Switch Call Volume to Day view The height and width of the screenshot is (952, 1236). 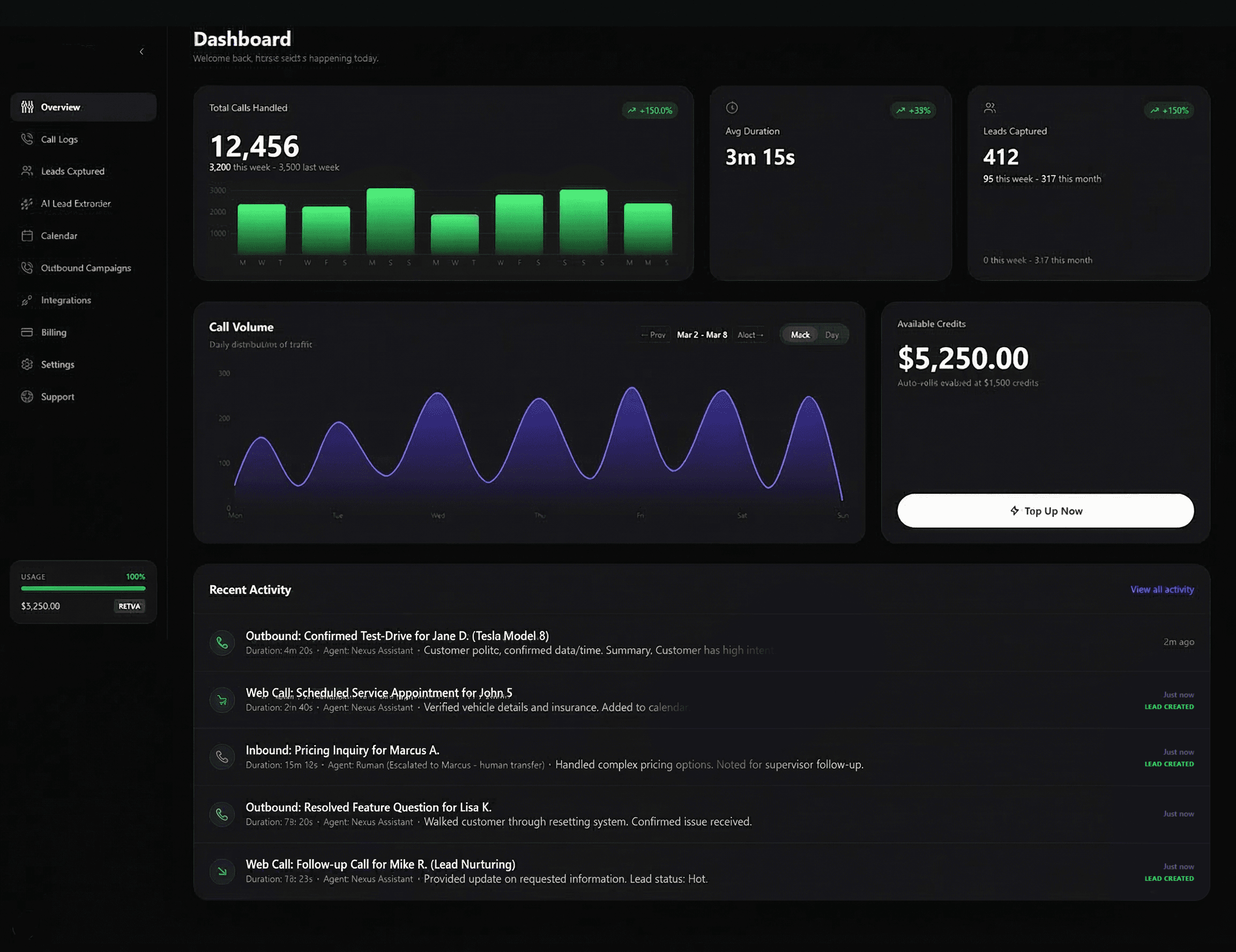[x=832, y=334]
